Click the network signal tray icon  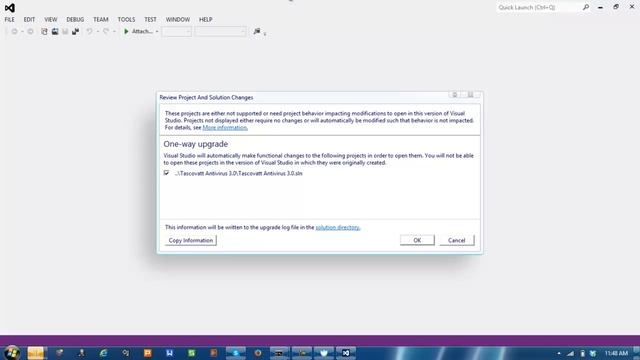pyautogui.click(x=570, y=353)
